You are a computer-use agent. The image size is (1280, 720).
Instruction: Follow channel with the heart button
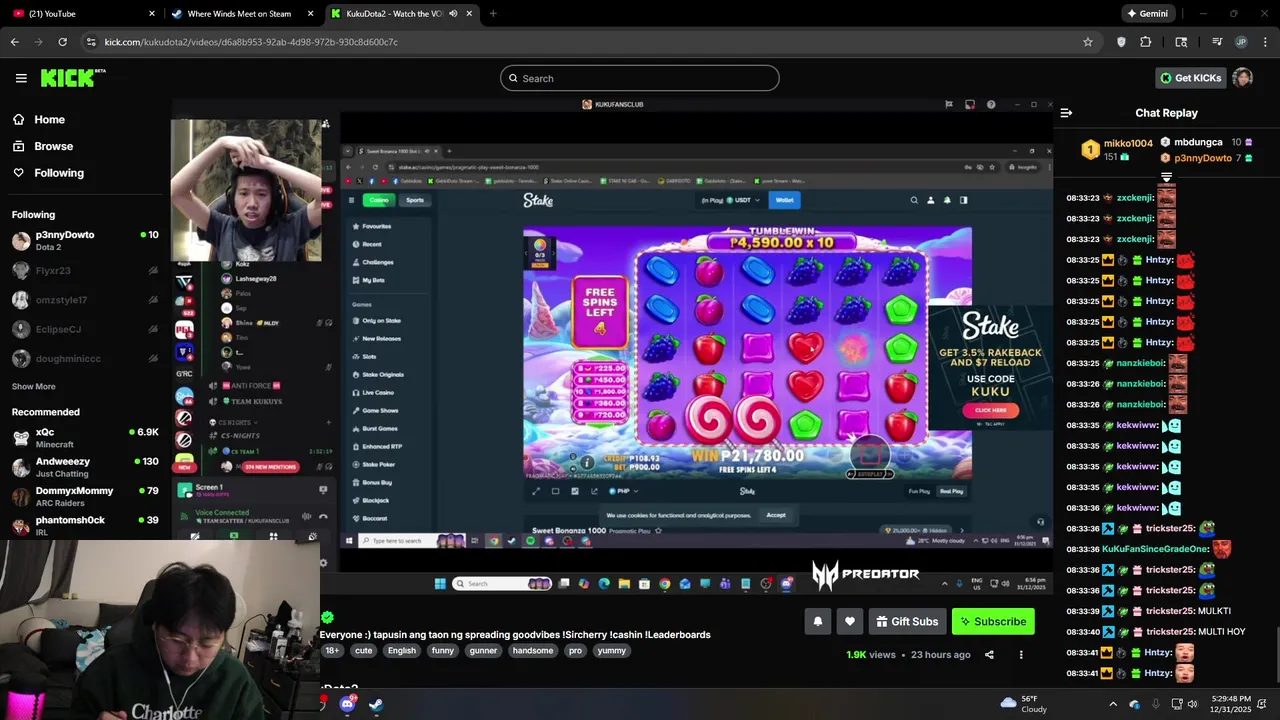coord(849,621)
